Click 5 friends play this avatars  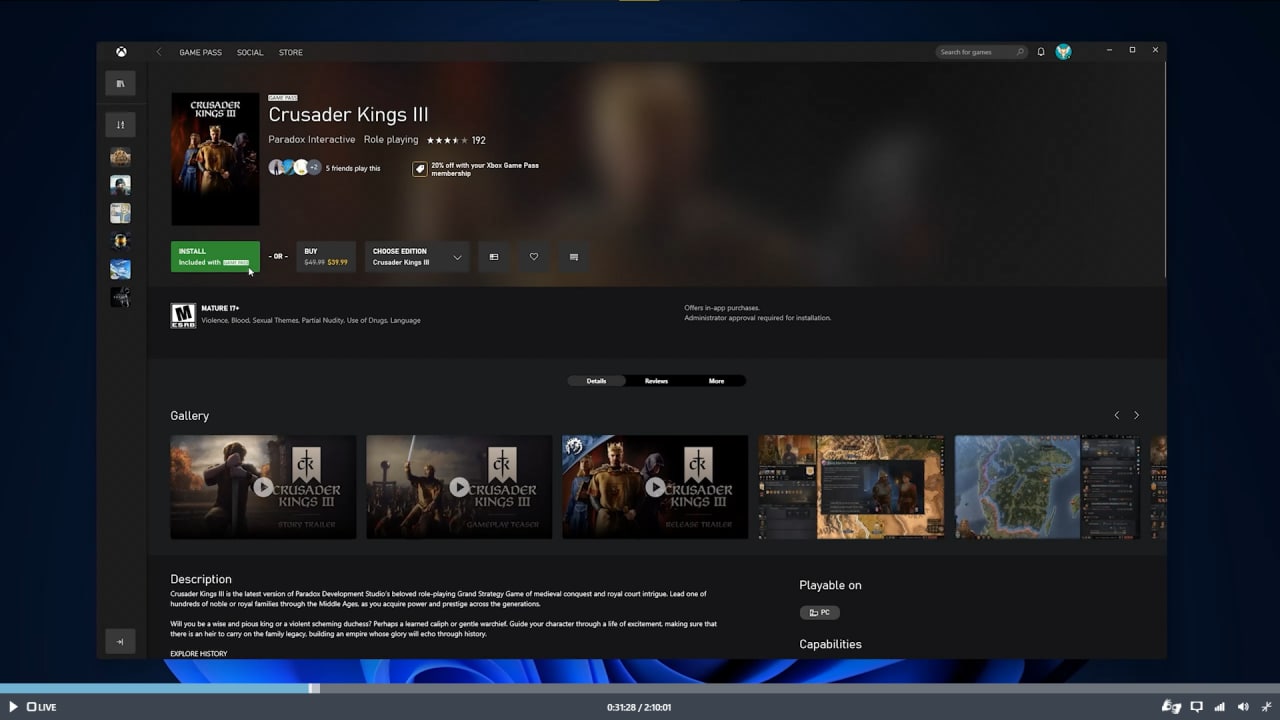pos(295,168)
